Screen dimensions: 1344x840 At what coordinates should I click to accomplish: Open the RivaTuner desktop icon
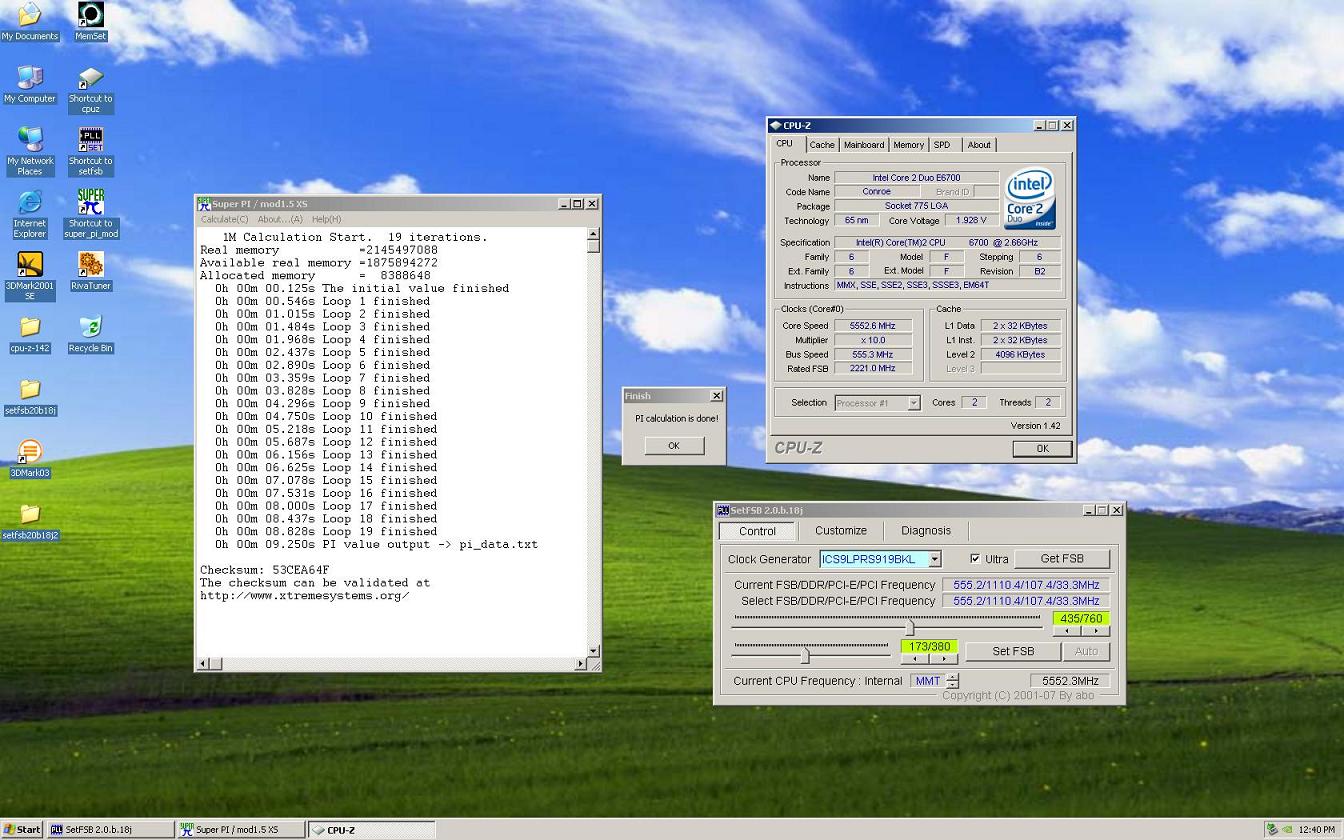(x=90, y=264)
